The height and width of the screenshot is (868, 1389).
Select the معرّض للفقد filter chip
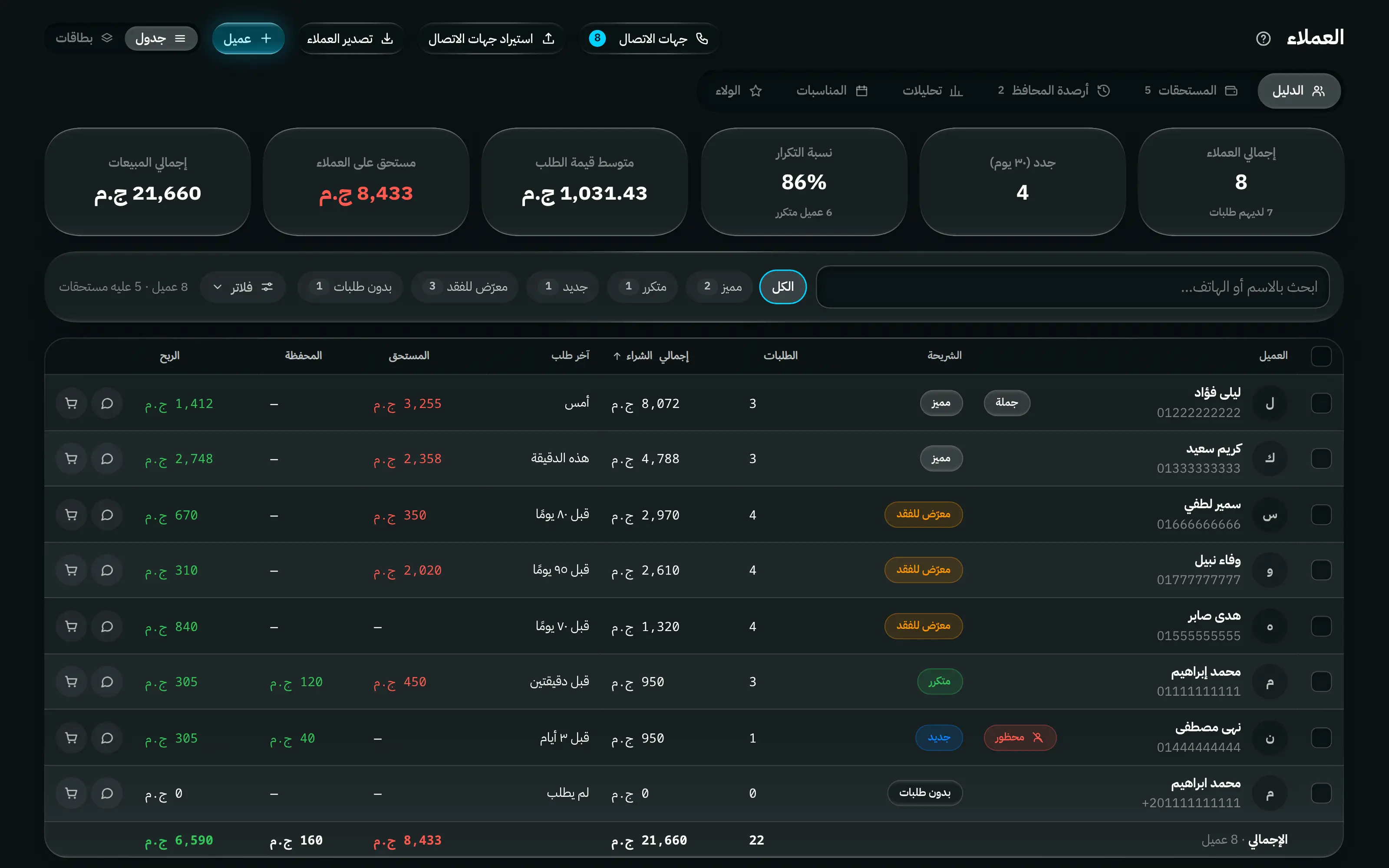click(x=465, y=286)
